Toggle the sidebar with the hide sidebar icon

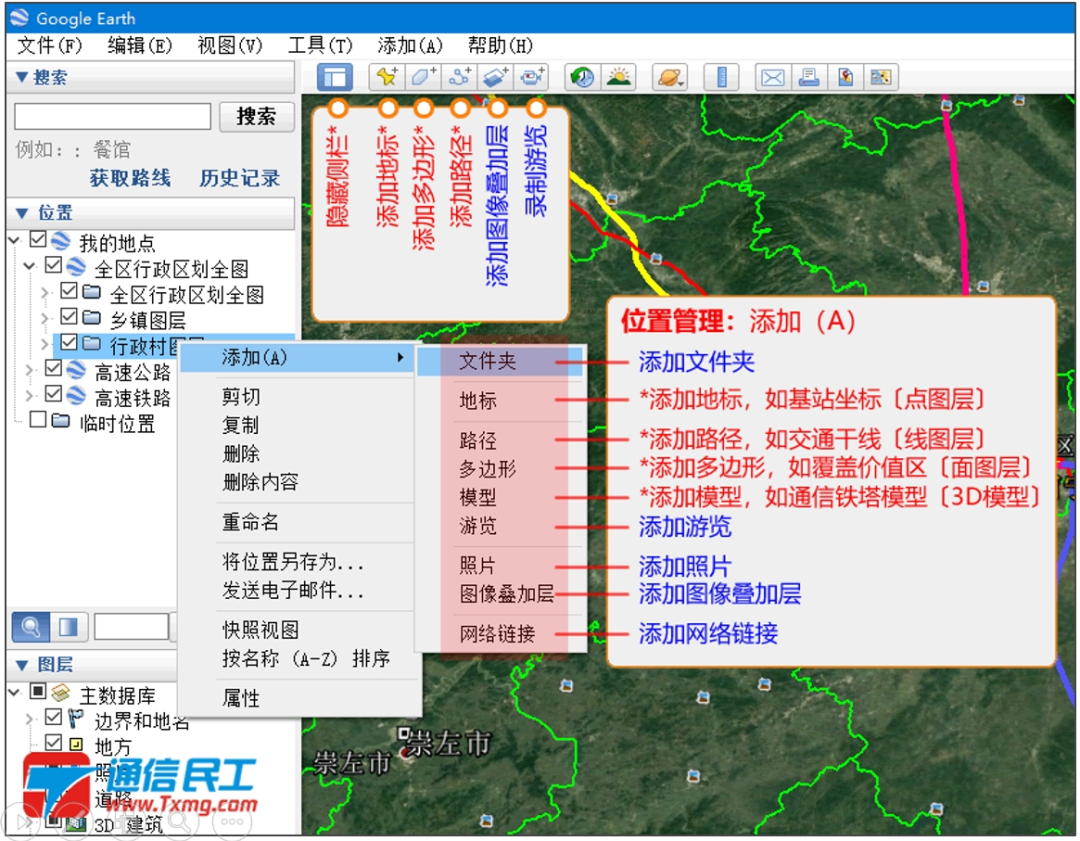(335, 77)
